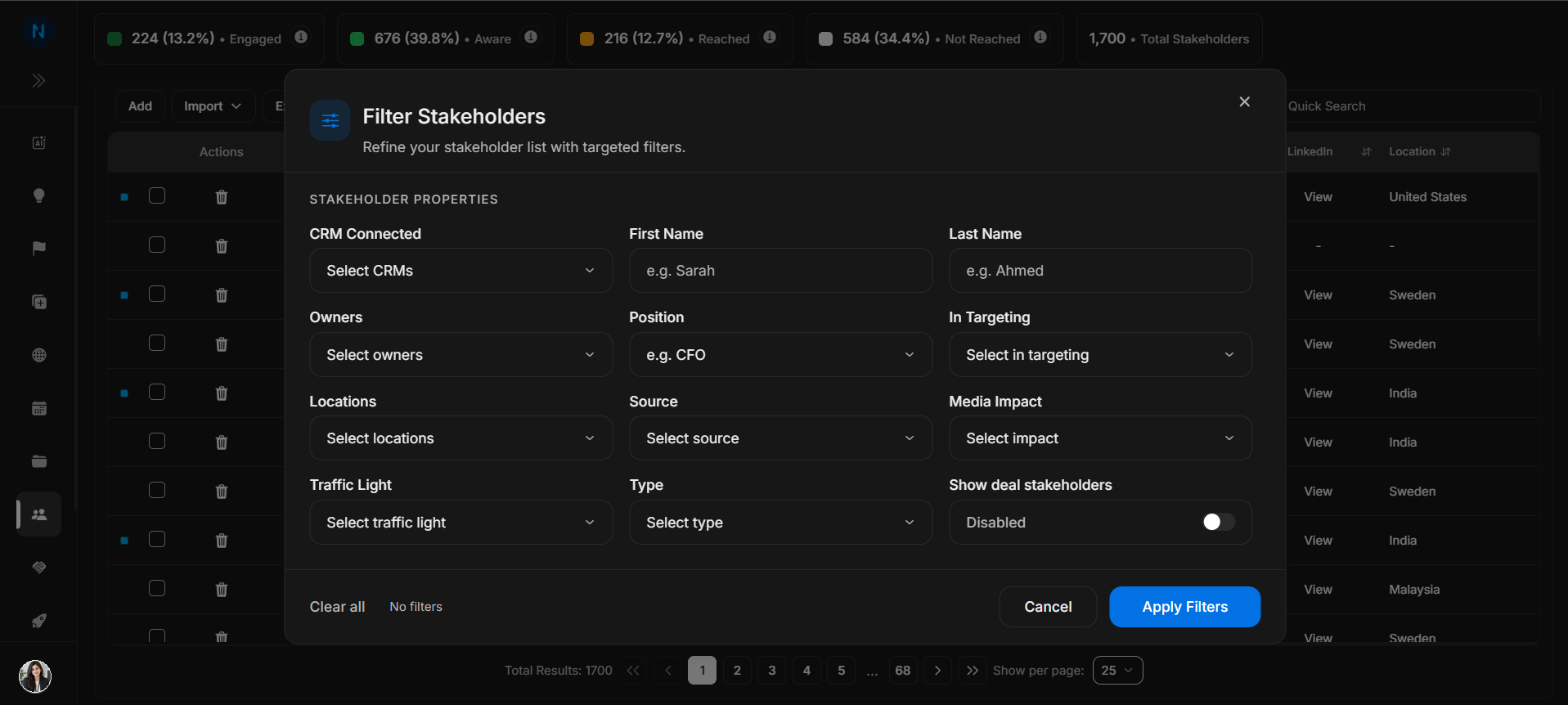Click Clear all filters link
1568x705 pixels.
pos(337,607)
